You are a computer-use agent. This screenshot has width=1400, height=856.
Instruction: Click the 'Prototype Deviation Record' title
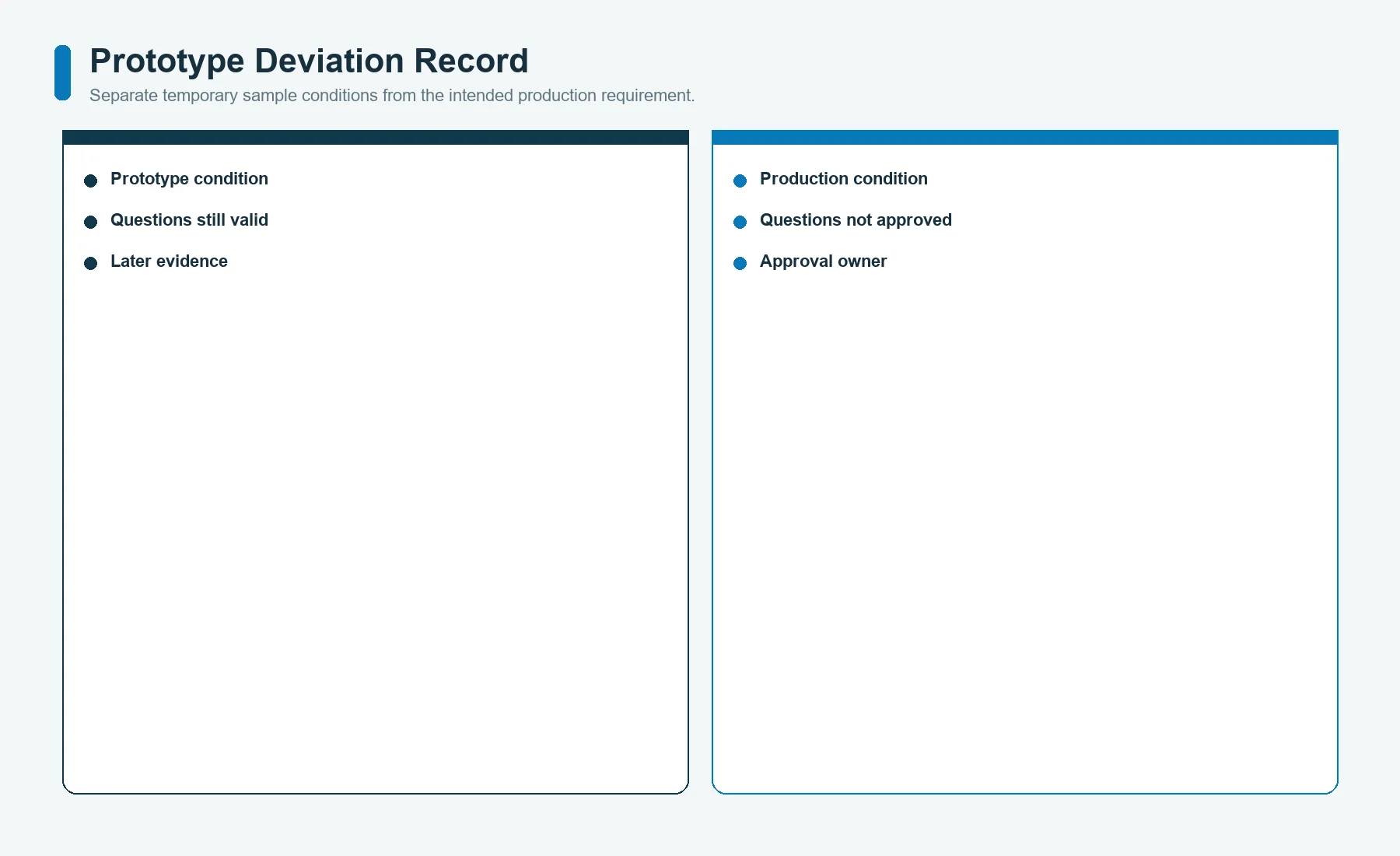point(309,61)
